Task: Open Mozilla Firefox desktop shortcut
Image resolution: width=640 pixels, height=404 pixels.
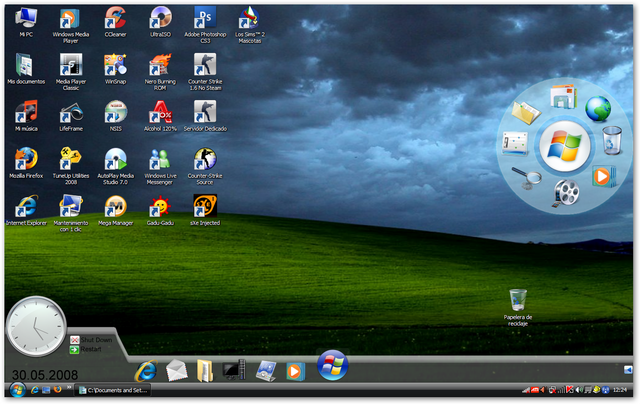Action: pos(26,158)
